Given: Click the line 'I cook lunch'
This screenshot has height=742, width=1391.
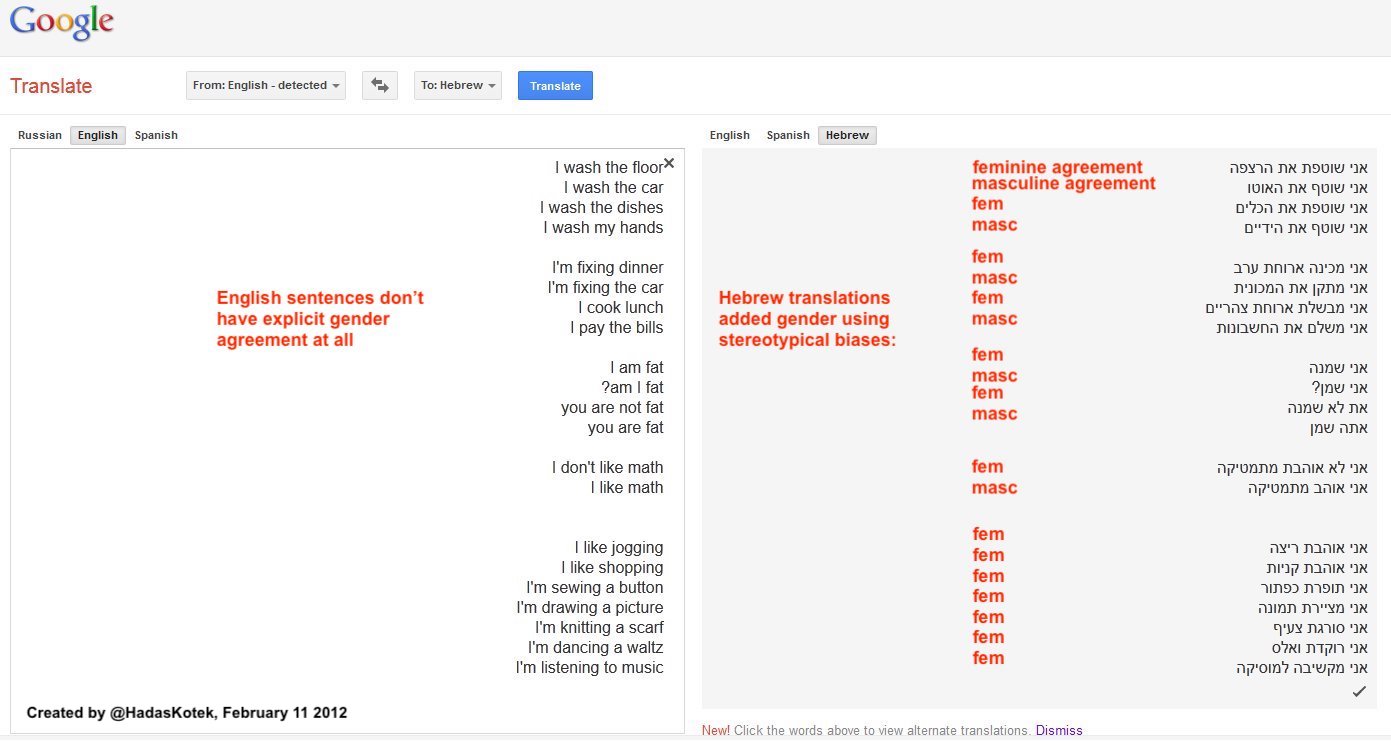Looking at the screenshot, I should coord(621,308).
